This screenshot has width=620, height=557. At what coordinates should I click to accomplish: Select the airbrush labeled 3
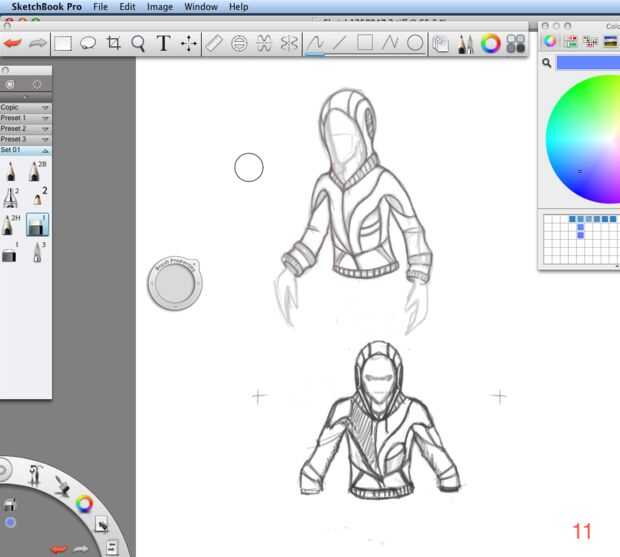coord(38,252)
